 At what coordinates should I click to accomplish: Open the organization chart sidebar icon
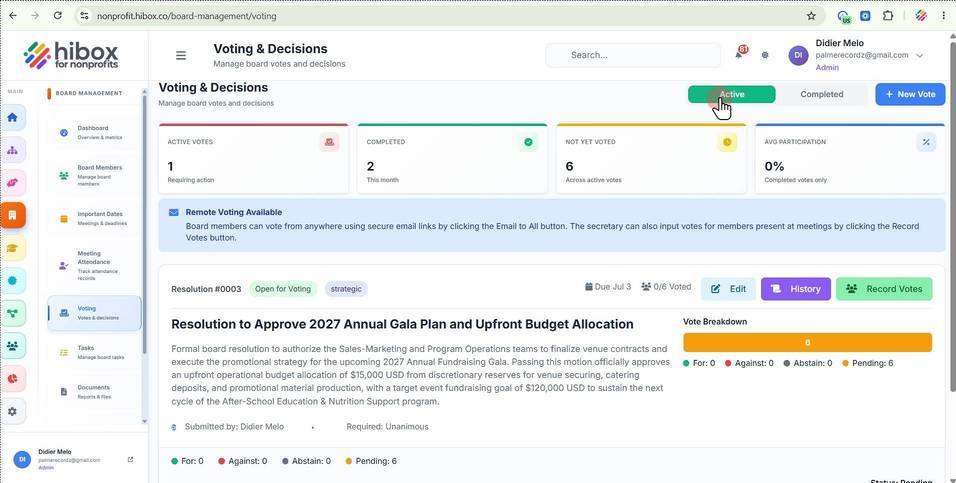click(13, 150)
